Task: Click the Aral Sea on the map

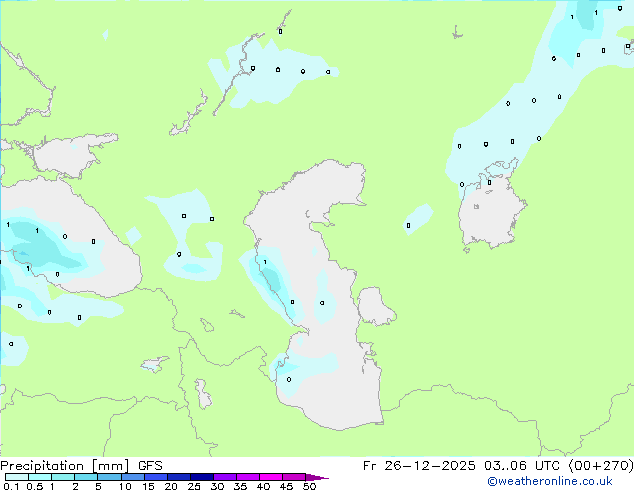Action: (491, 212)
